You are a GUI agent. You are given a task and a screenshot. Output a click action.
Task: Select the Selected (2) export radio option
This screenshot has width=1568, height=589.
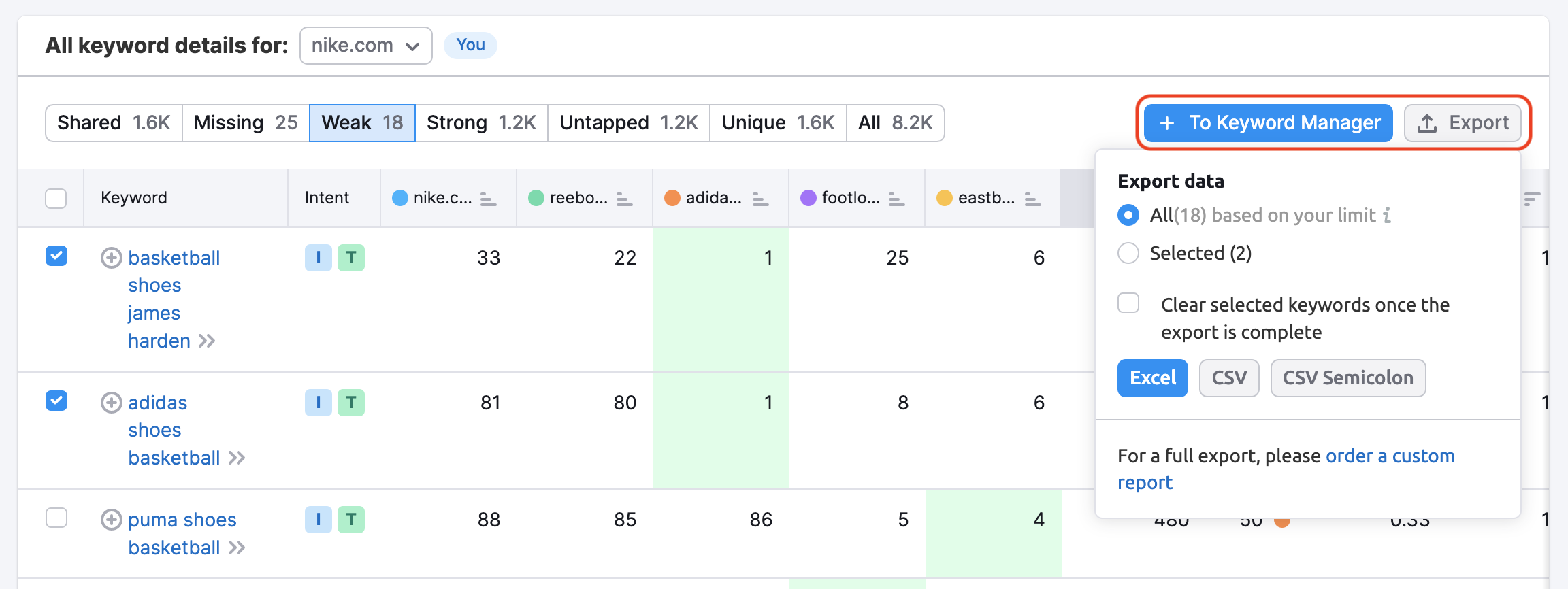coord(1128,254)
